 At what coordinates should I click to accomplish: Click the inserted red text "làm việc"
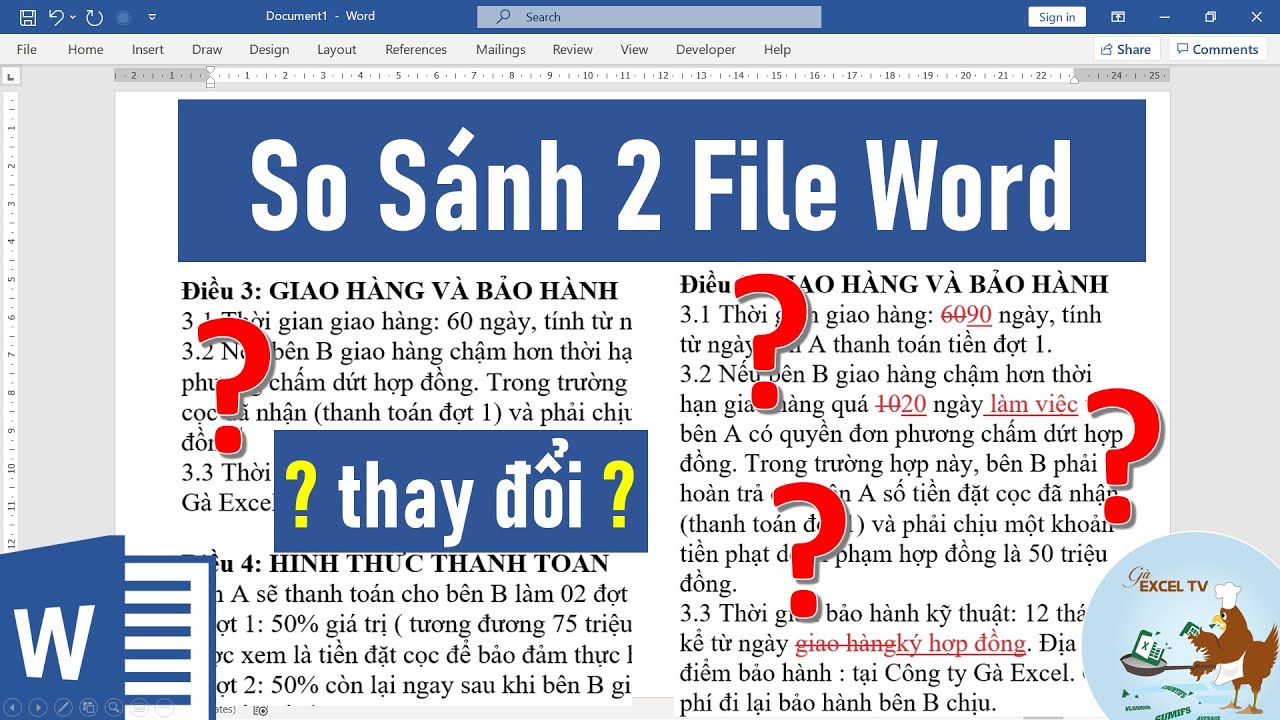click(x=1033, y=404)
